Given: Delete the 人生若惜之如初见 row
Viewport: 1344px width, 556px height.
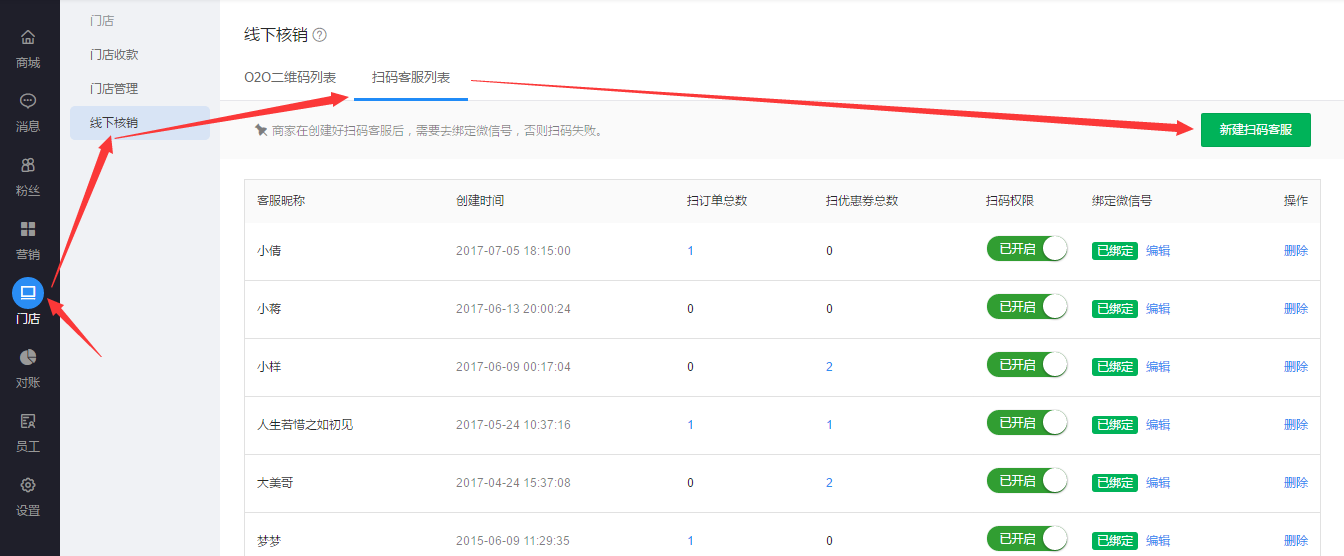Looking at the screenshot, I should (1295, 425).
